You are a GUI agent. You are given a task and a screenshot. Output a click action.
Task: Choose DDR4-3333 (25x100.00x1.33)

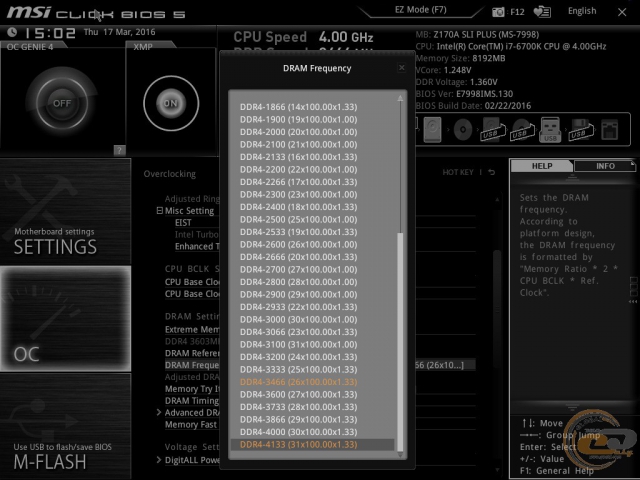coord(298,369)
